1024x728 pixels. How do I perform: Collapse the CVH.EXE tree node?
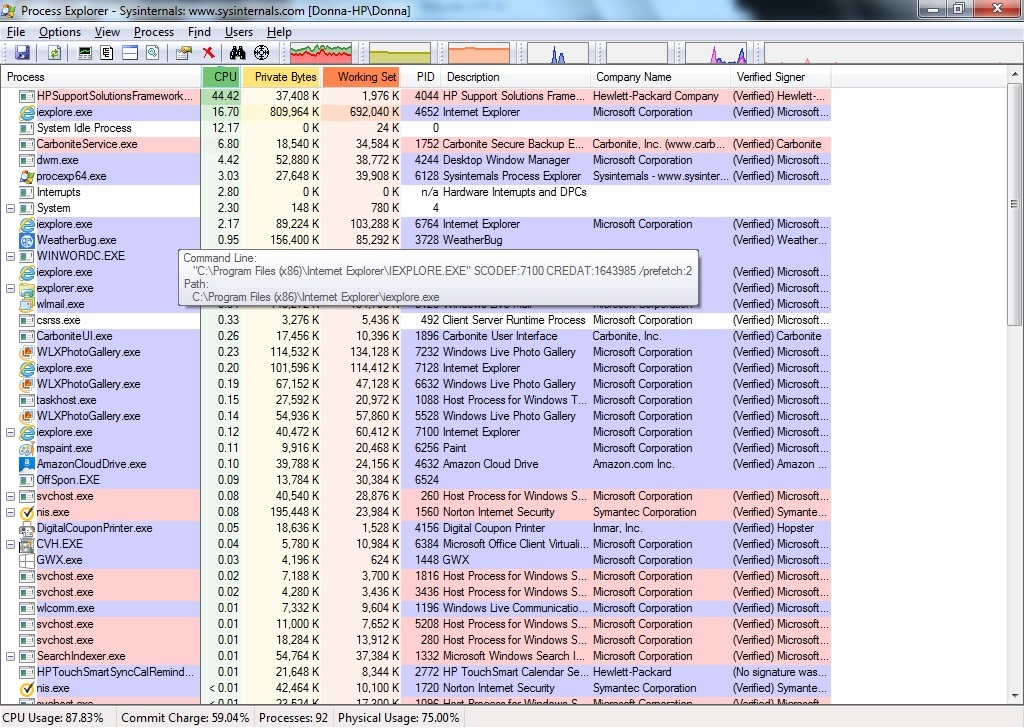[10, 545]
